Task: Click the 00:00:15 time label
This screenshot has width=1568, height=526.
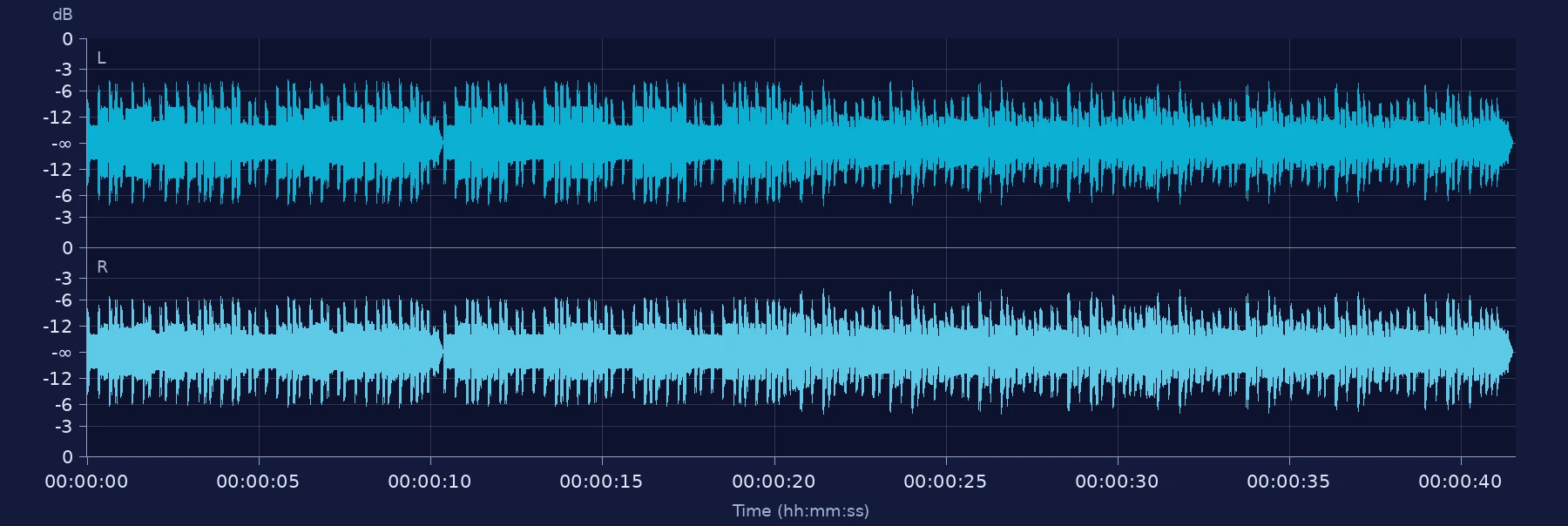Action: 601,482
